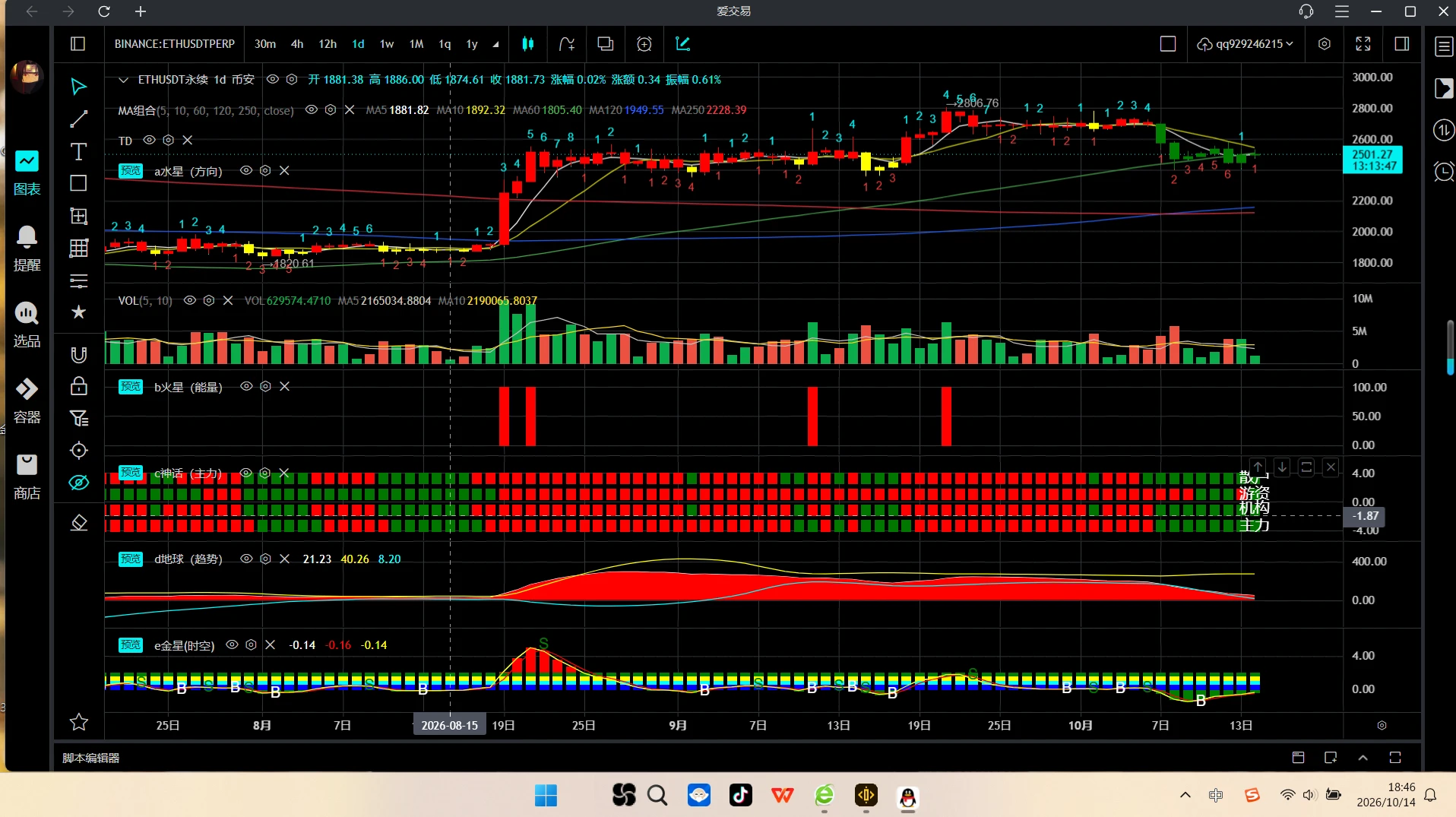Select the 1w timeframe
1456x817 pixels.
pos(387,44)
